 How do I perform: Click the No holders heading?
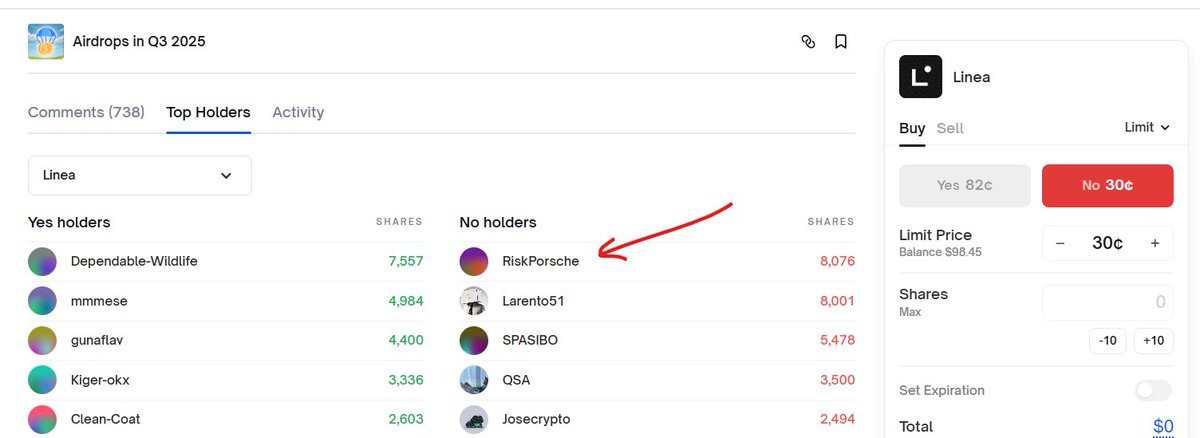(x=498, y=222)
